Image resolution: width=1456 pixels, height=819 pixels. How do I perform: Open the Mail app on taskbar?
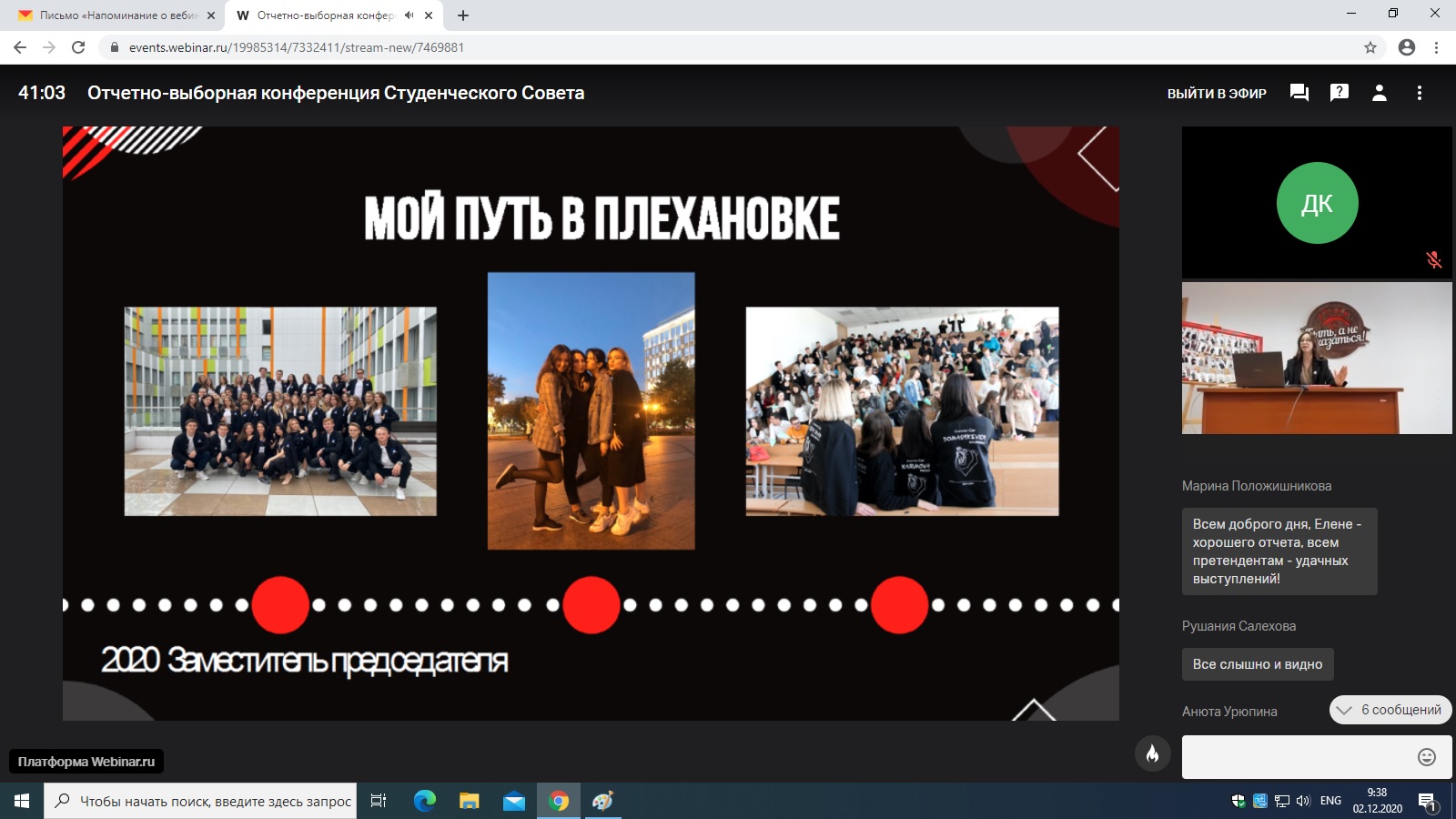pyautogui.click(x=514, y=801)
